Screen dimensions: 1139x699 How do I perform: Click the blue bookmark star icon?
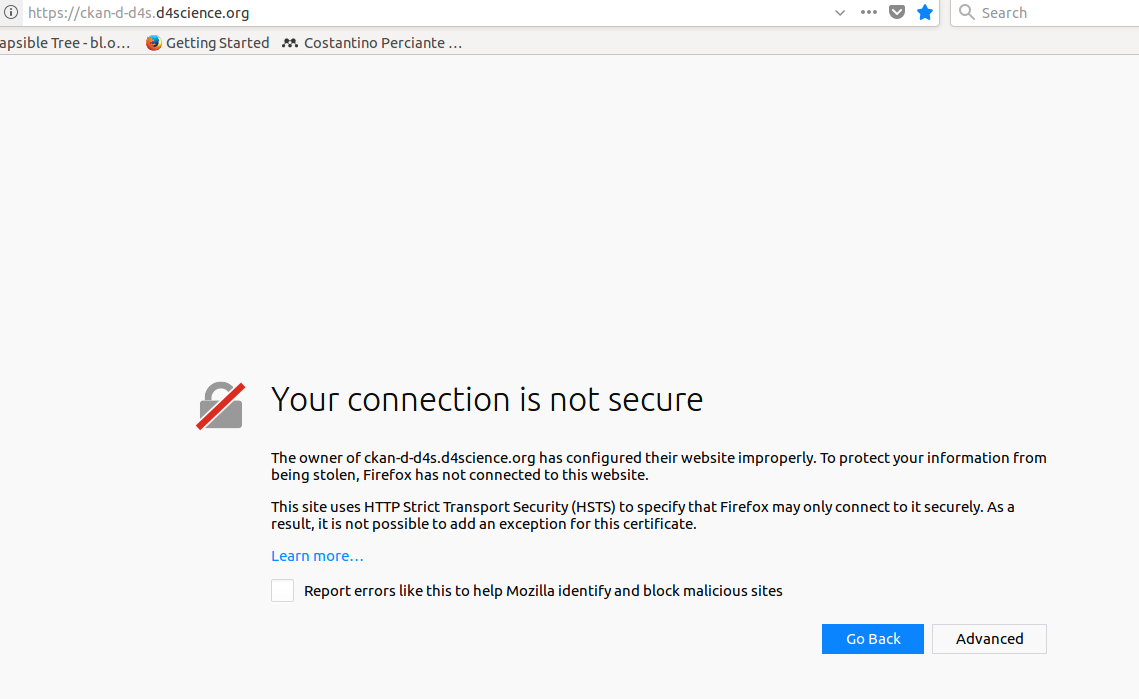coord(925,12)
